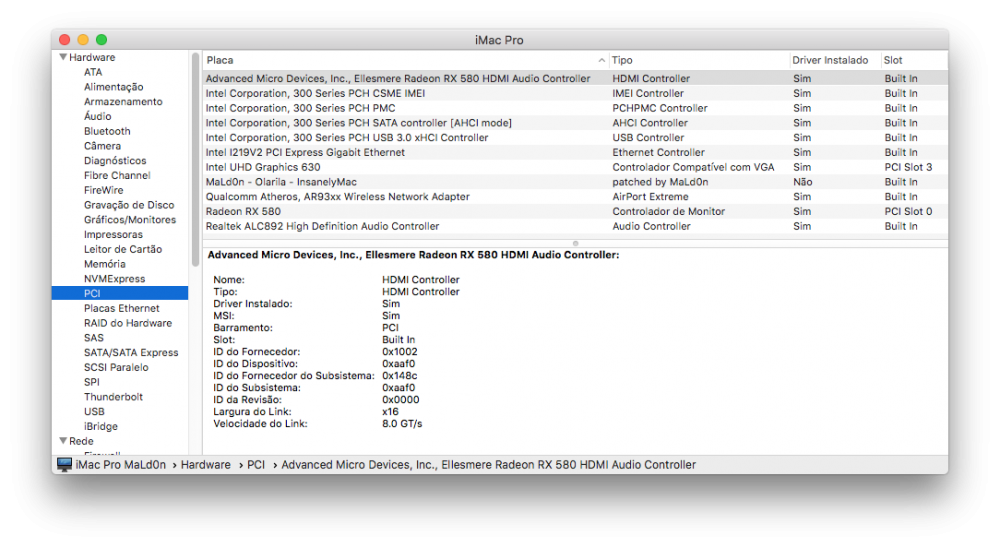The image size is (1000, 548).
Task: Click 'Controlador Compatível com VGA' cell
Action: pyautogui.click(x=693, y=167)
